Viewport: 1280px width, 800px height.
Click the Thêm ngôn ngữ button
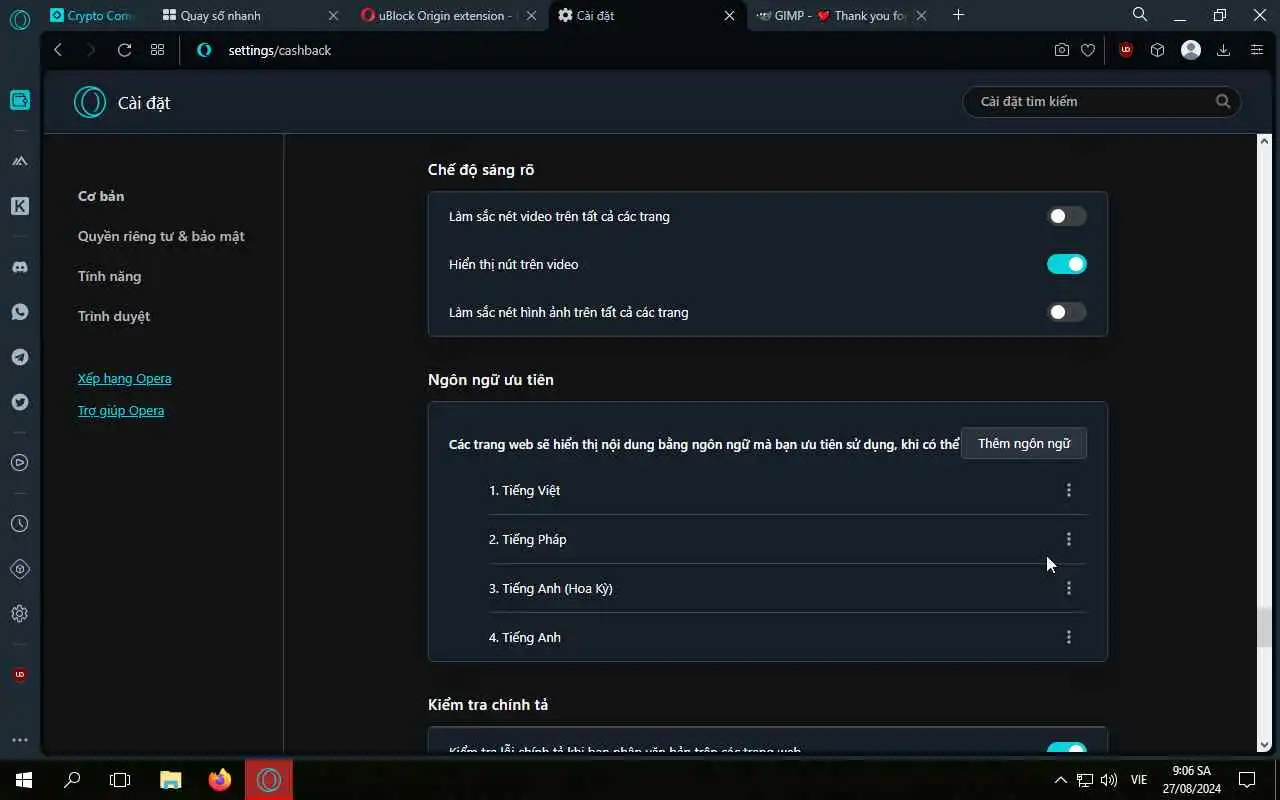1023,443
